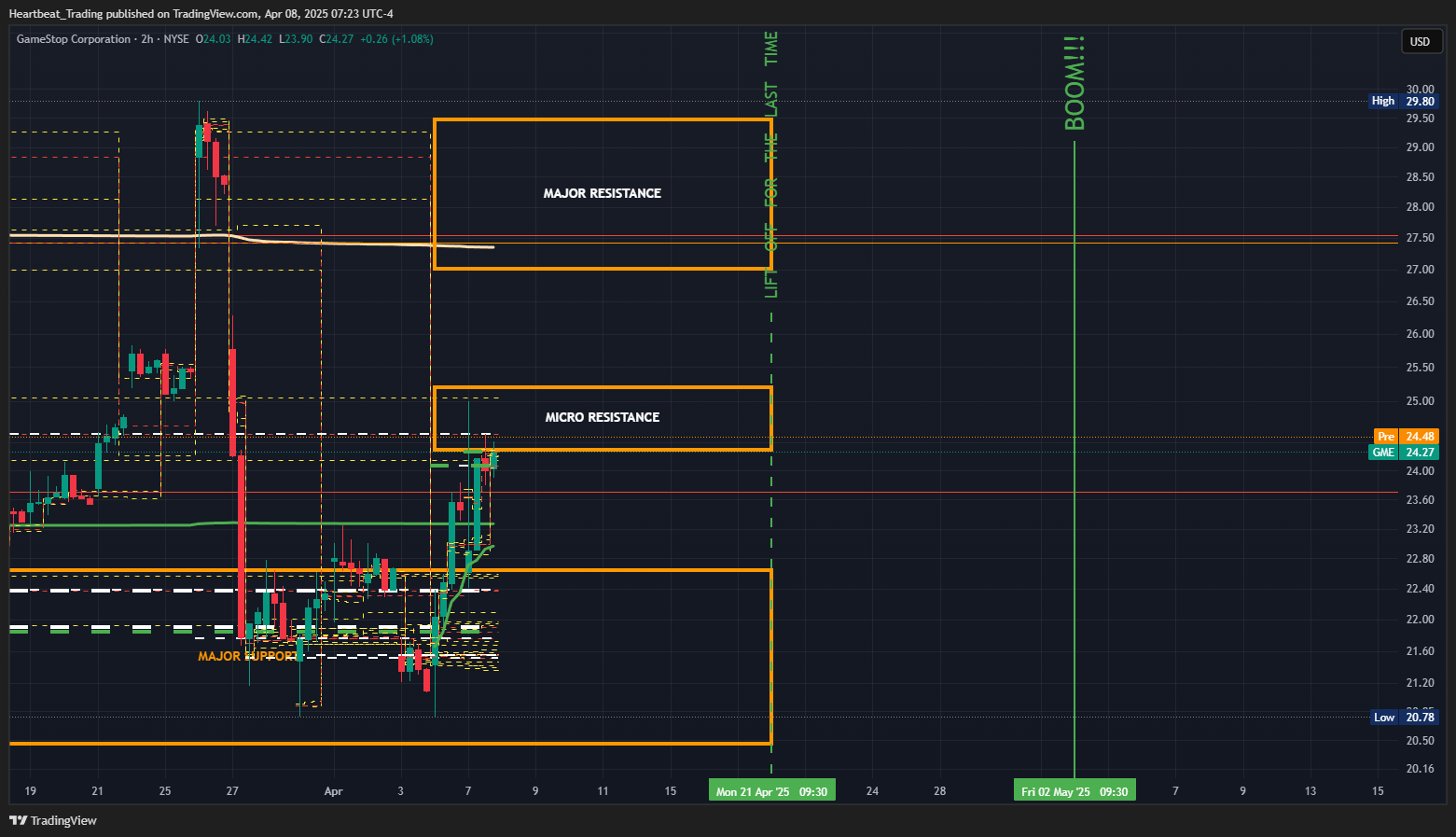This screenshot has height=837, width=1456.
Task: Select the MICRO RESISTANCE label text
Action: (x=603, y=417)
